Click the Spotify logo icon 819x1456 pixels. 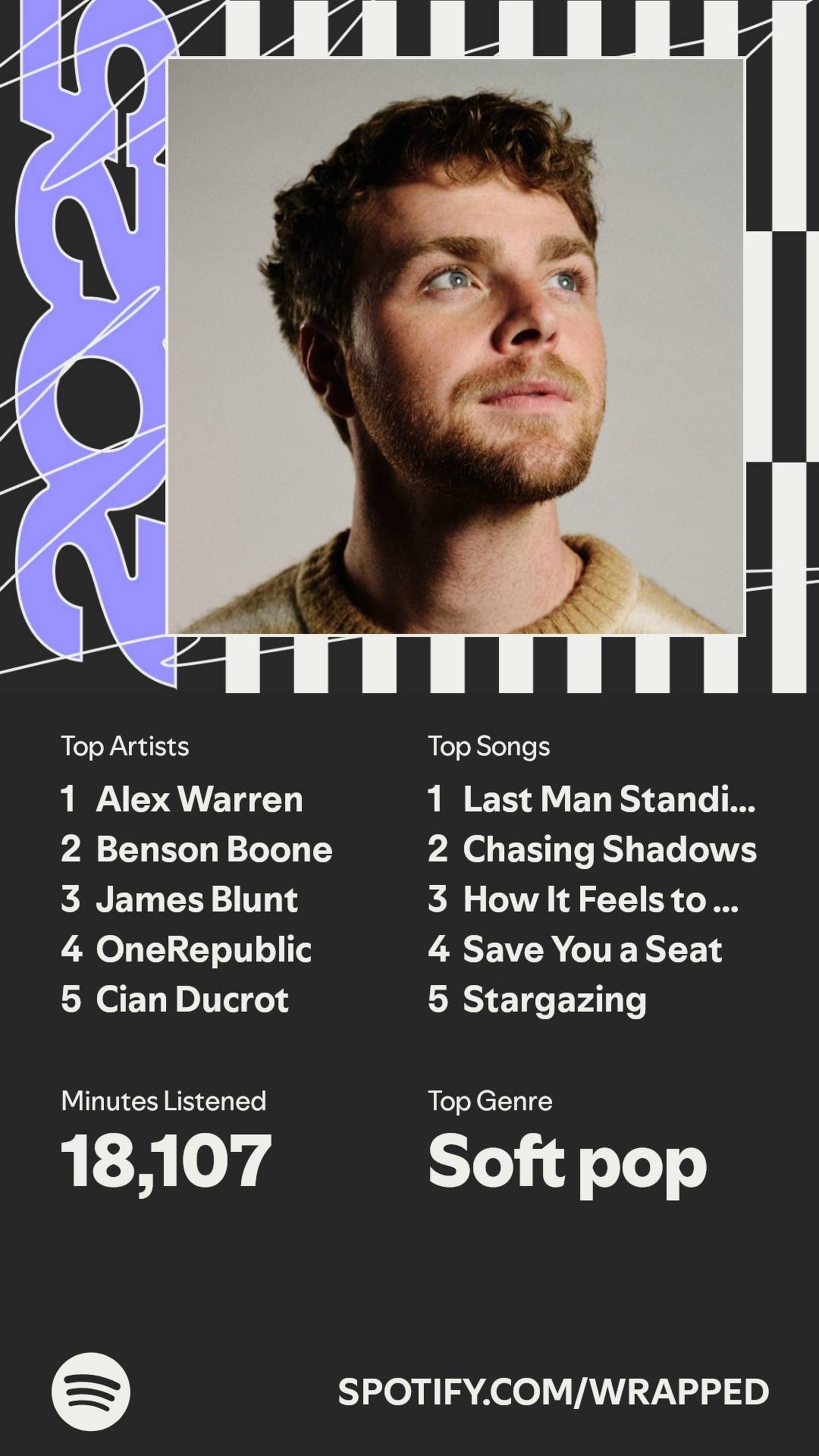pos(91,1392)
